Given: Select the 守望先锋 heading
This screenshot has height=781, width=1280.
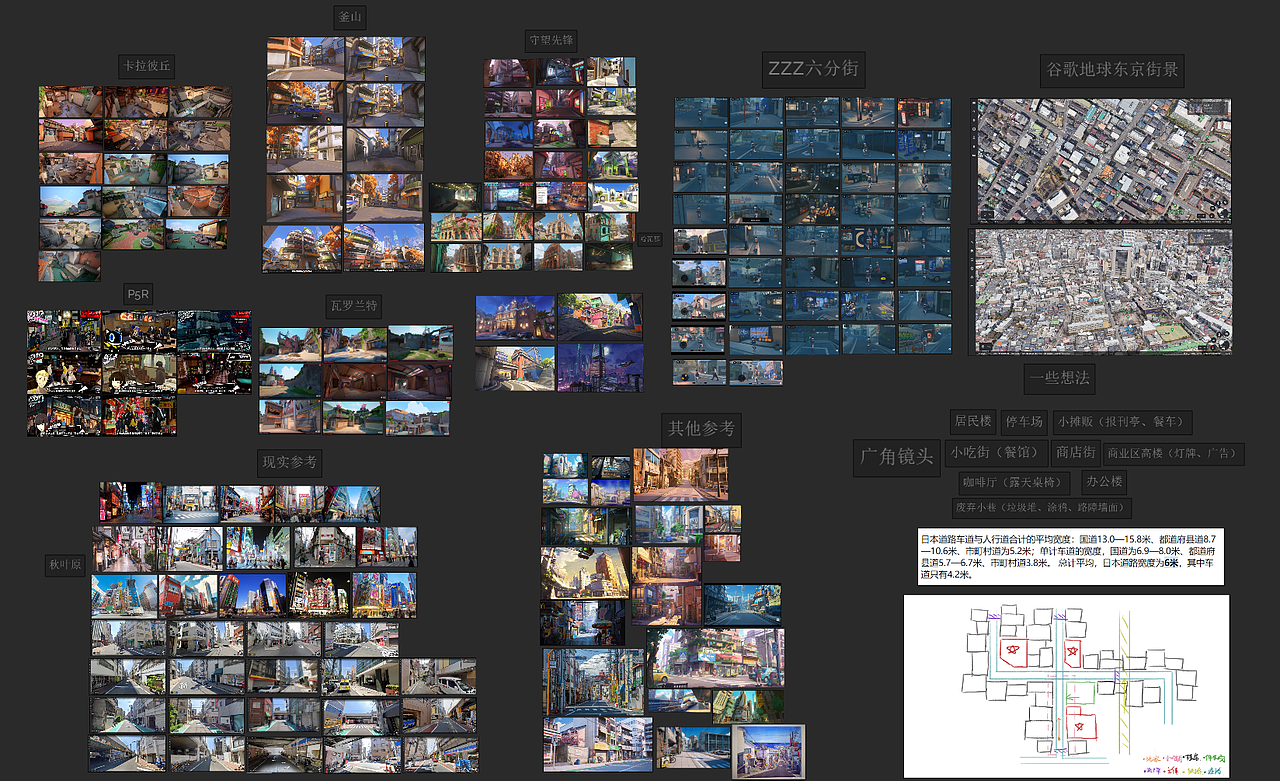Looking at the screenshot, I should (x=552, y=41).
